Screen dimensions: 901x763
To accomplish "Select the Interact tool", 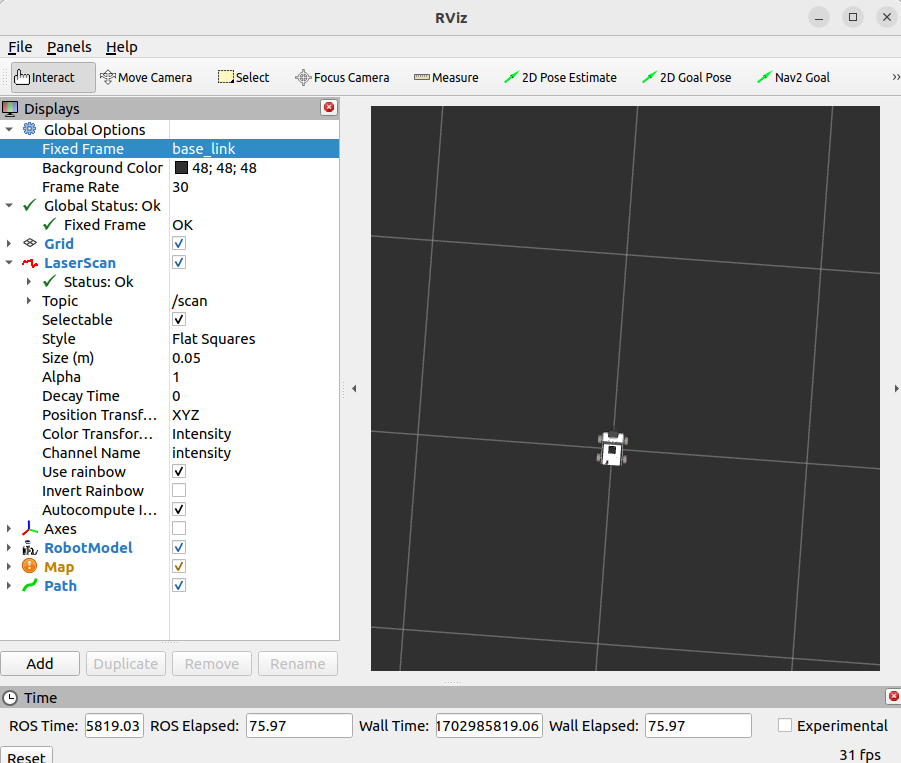I will click(53, 77).
